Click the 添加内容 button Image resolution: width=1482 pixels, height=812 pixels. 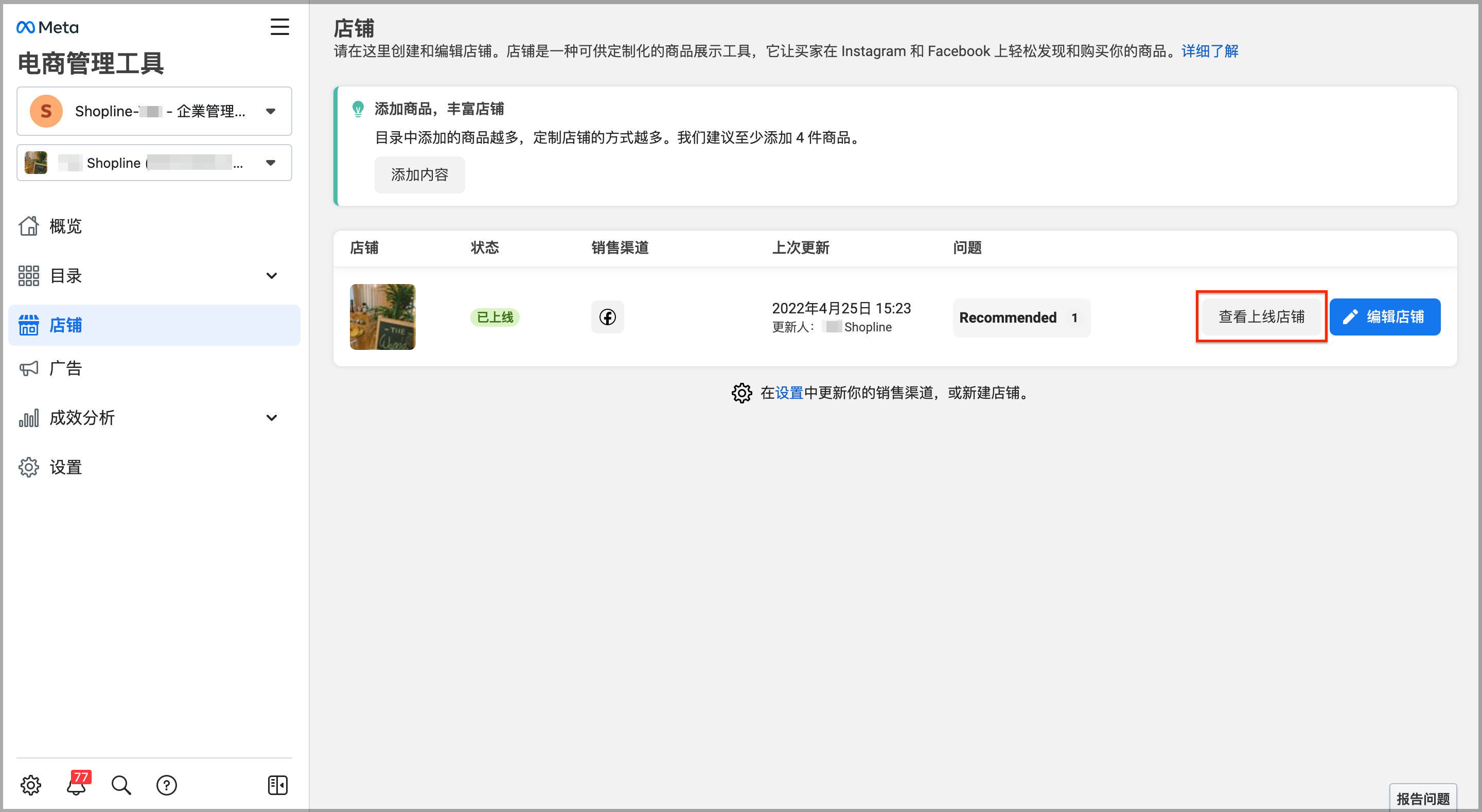point(419,175)
